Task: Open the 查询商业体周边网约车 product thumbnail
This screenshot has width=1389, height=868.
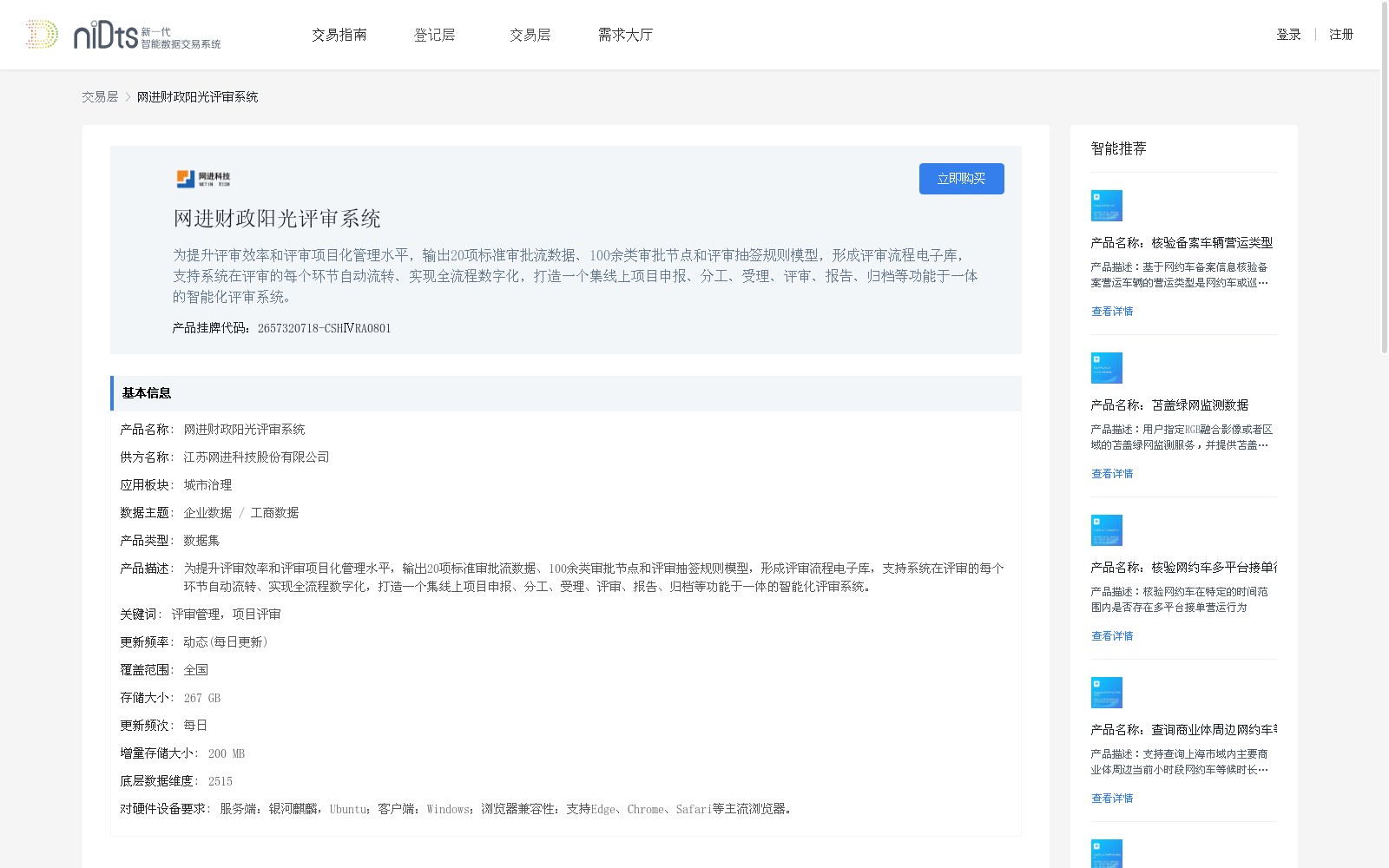Action: pyautogui.click(x=1107, y=693)
